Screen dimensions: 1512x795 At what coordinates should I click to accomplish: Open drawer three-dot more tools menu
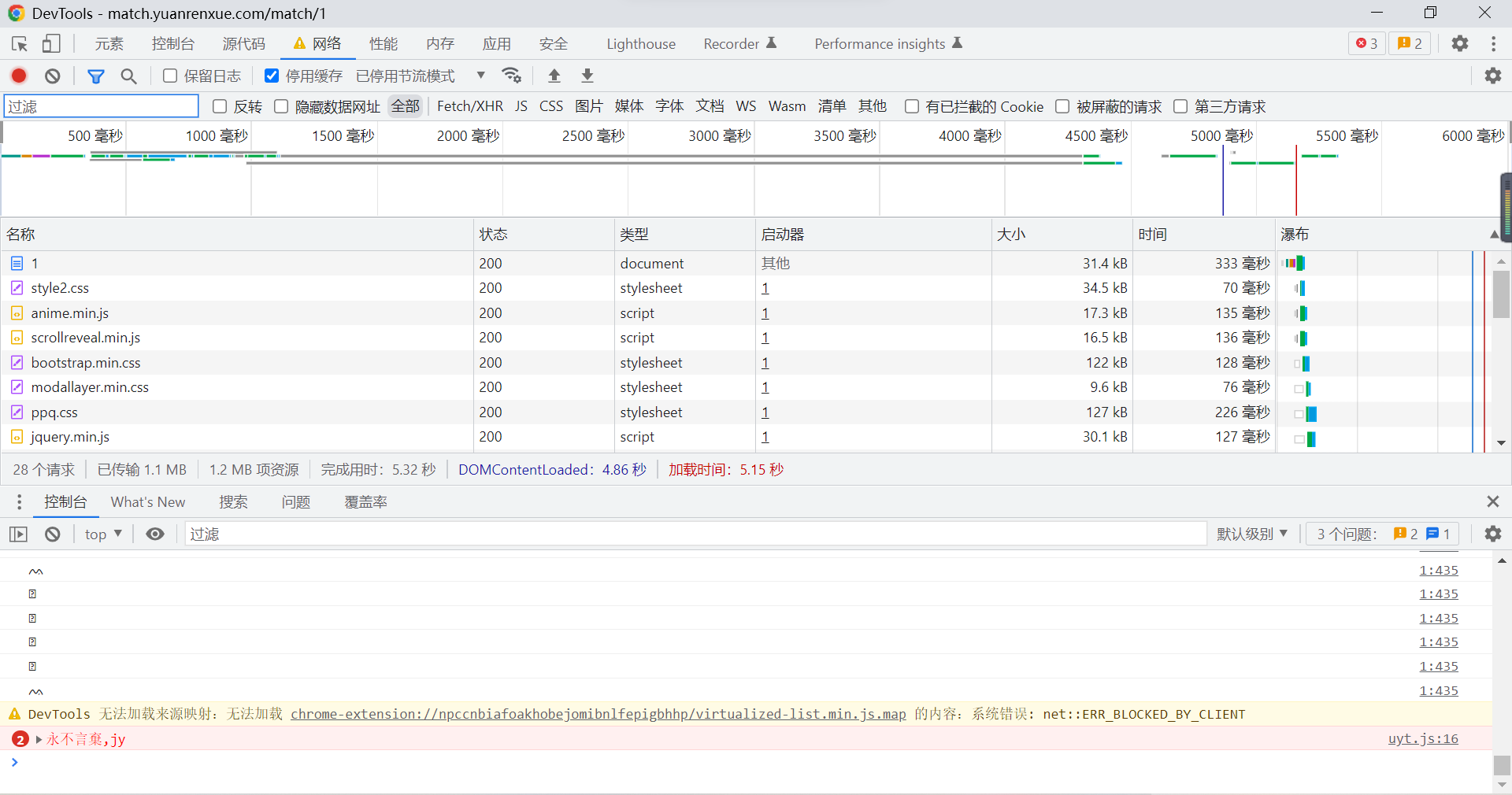click(x=20, y=502)
